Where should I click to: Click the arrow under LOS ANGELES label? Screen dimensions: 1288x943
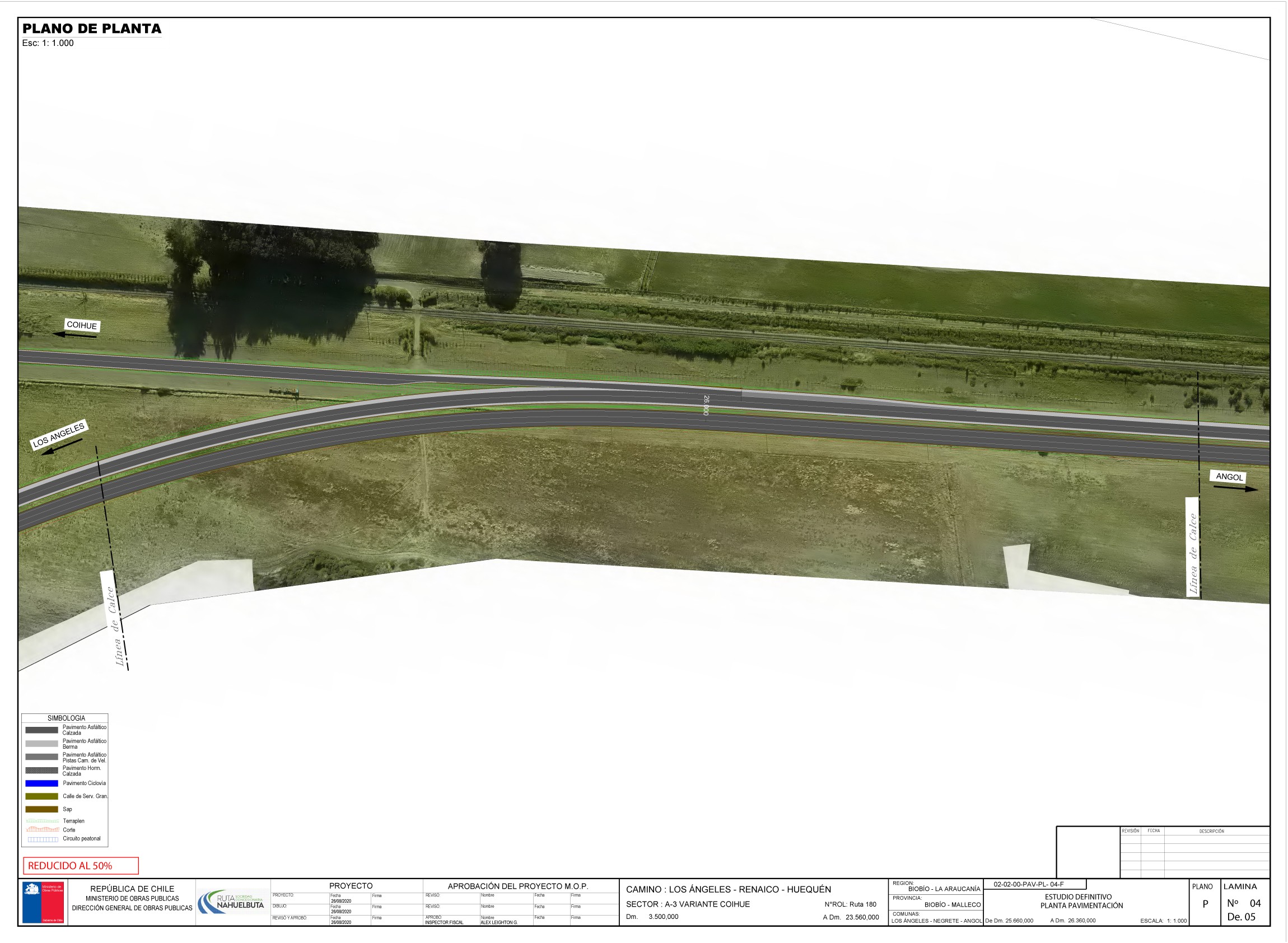[62, 447]
